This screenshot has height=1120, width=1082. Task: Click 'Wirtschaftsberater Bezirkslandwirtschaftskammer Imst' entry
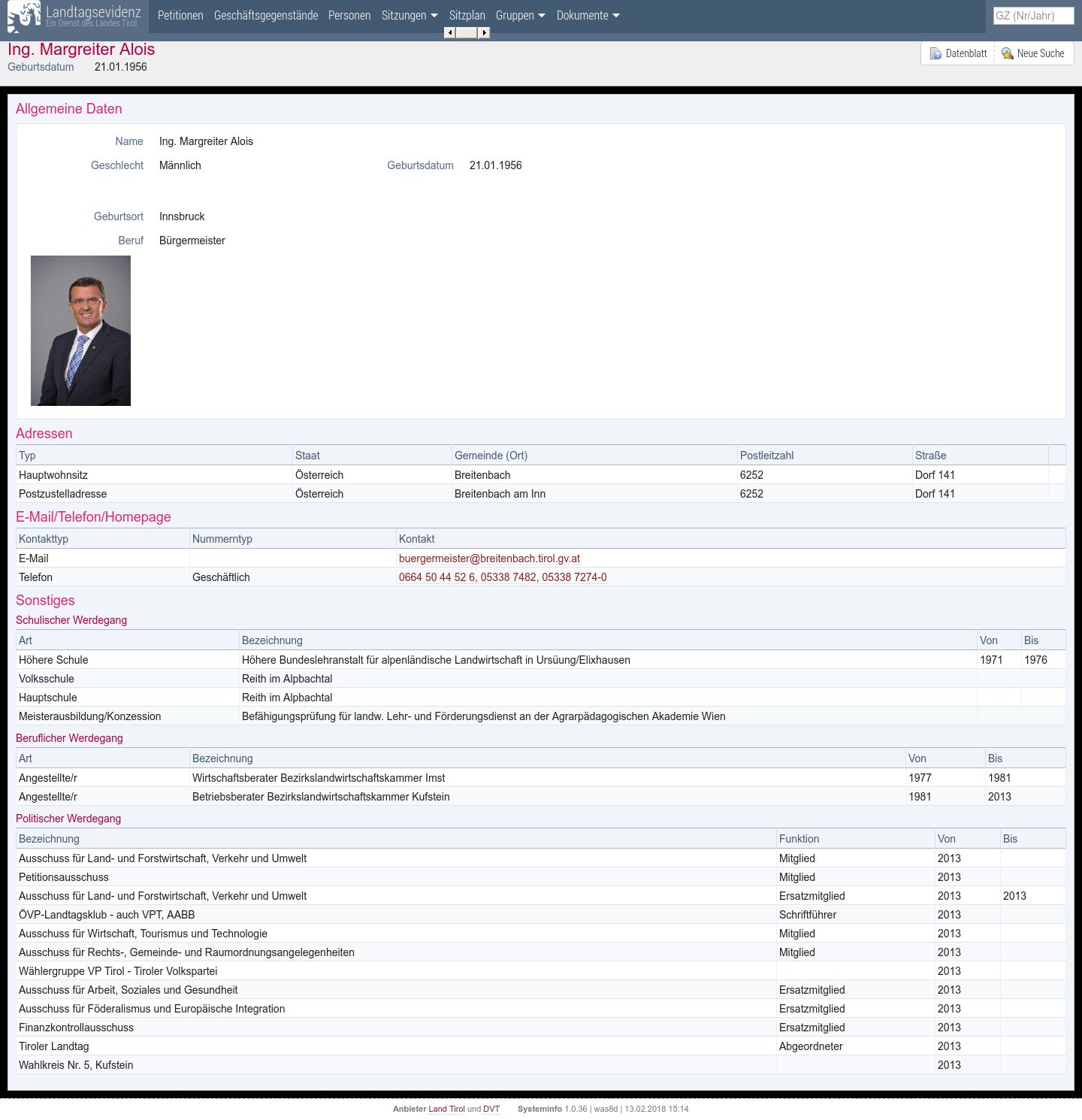click(x=319, y=778)
